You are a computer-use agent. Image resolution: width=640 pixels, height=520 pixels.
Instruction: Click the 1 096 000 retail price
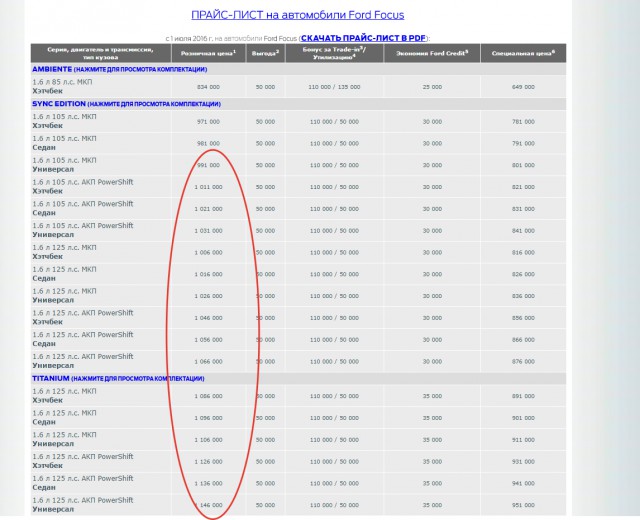[x=208, y=418]
